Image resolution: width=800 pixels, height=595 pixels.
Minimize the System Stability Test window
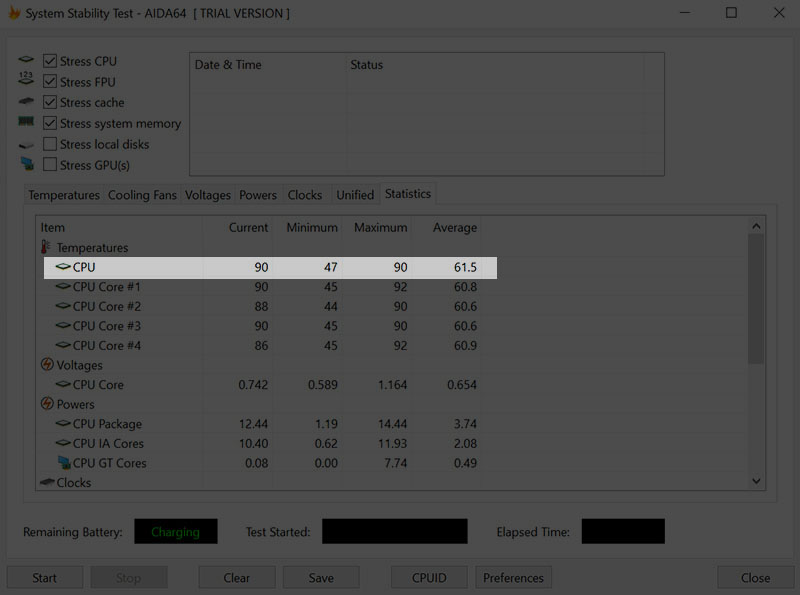(x=685, y=13)
